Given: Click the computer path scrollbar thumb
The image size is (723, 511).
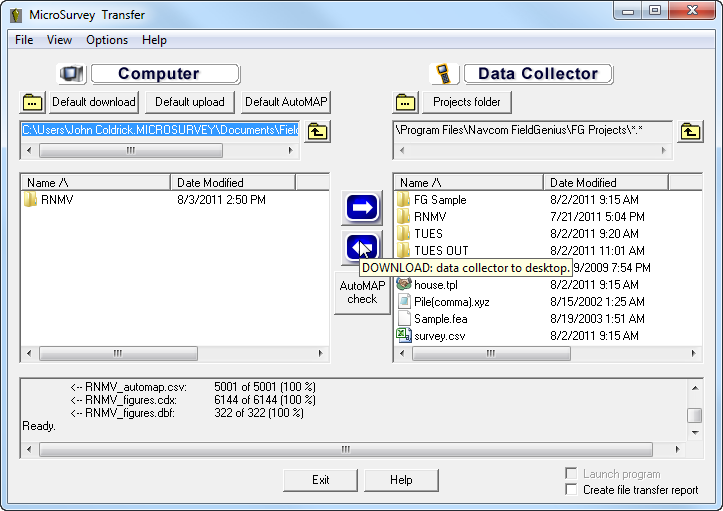Looking at the screenshot, I should [x=131, y=150].
